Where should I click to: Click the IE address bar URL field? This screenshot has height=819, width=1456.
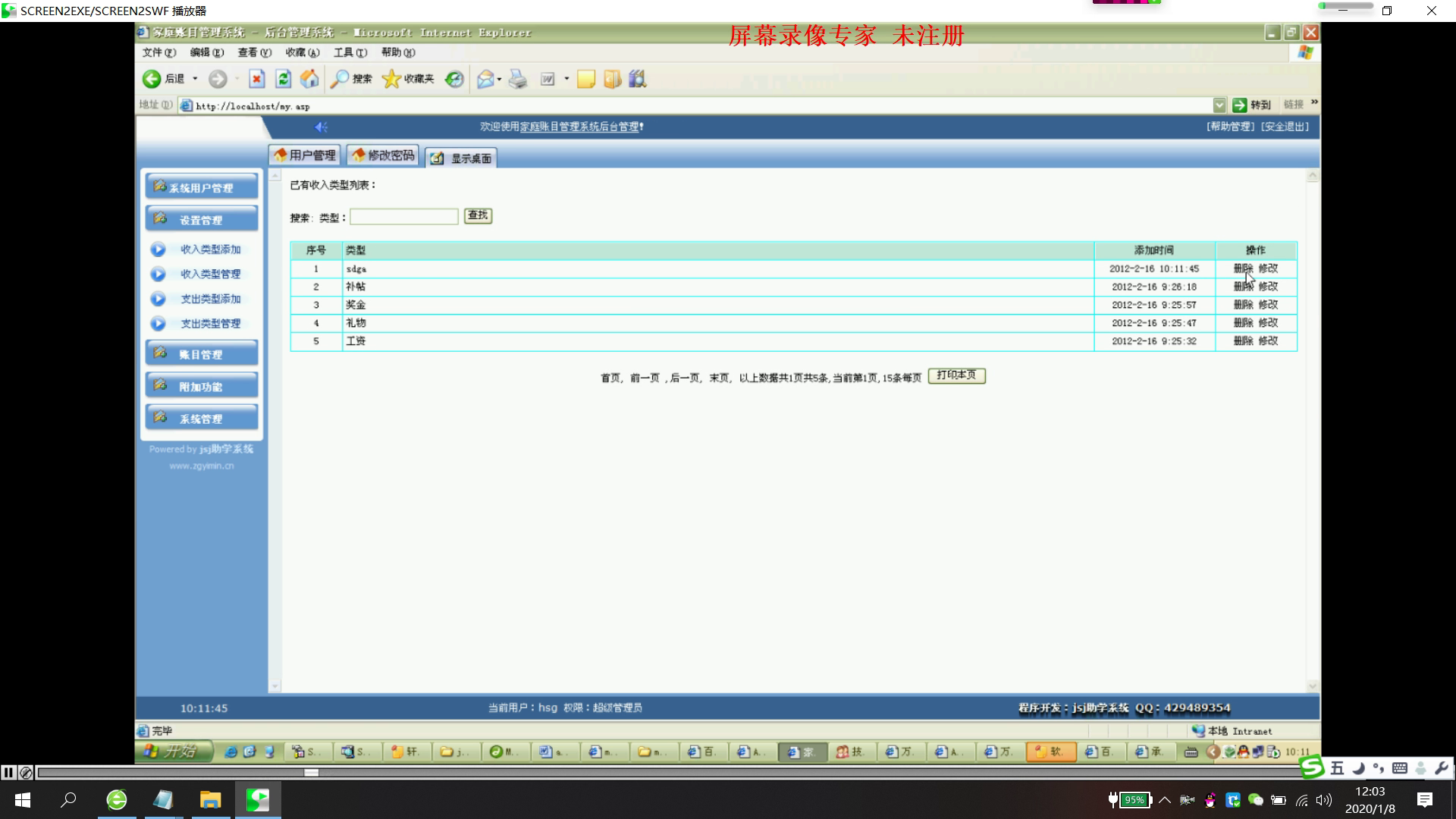[x=695, y=106]
